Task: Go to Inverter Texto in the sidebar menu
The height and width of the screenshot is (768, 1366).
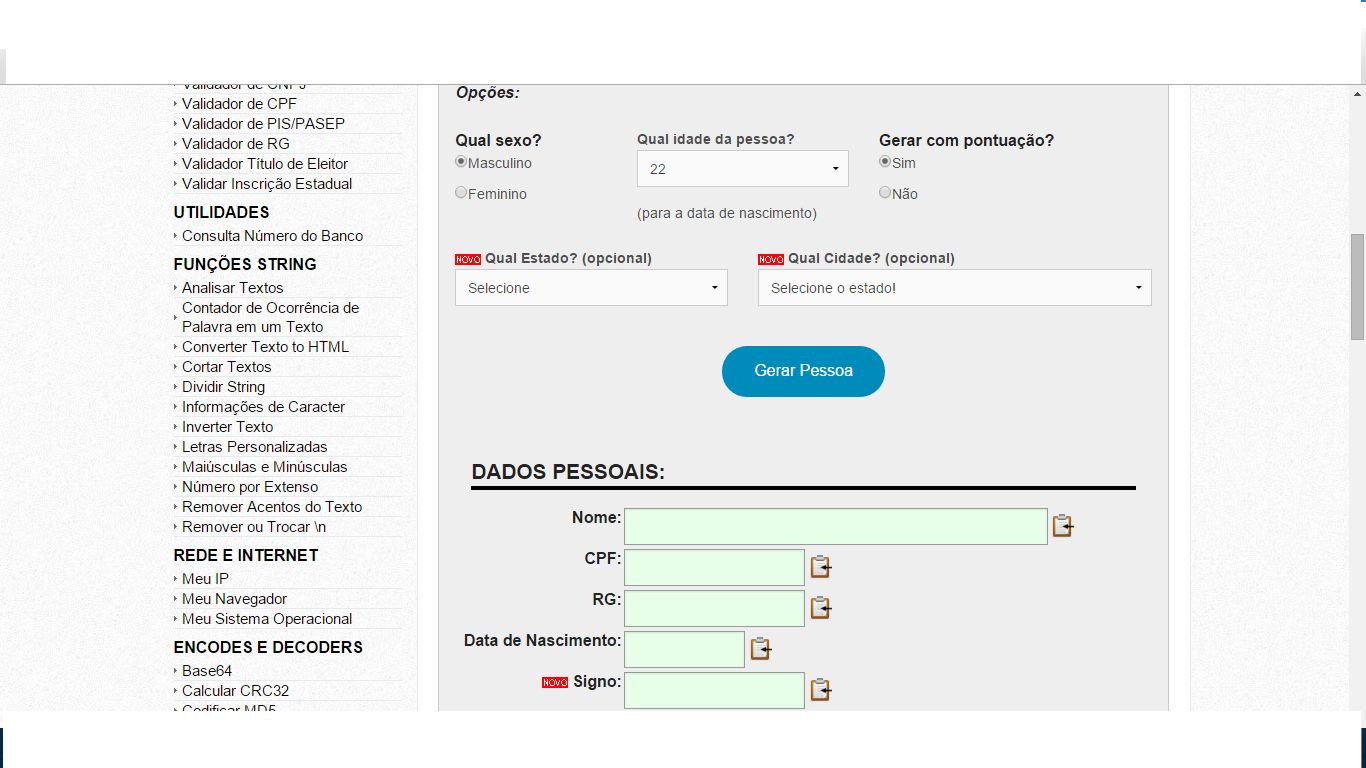Action: pyautogui.click(x=227, y=427)
